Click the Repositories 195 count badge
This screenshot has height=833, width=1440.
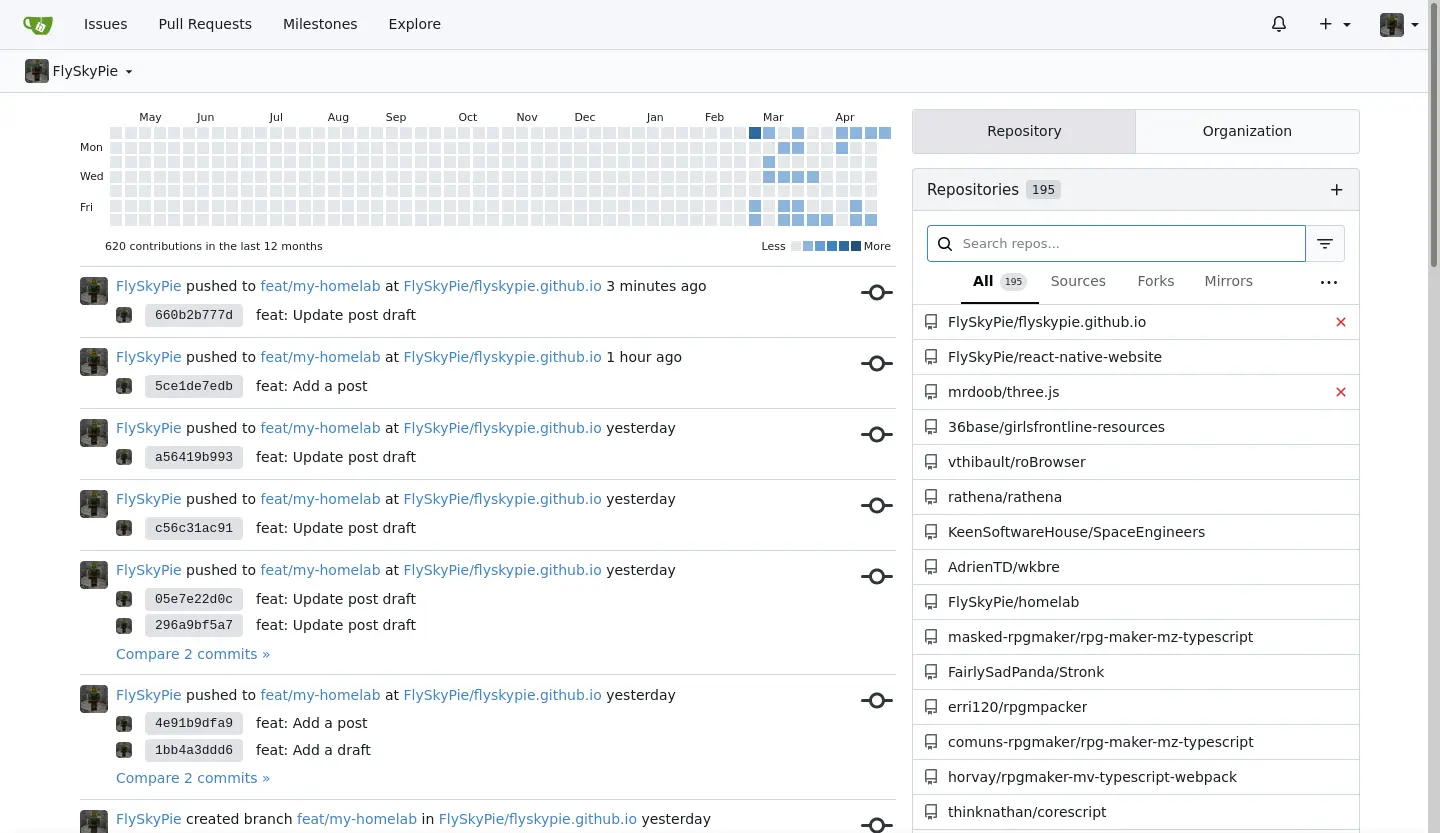pyautogui.click(x=1043, y=190)
